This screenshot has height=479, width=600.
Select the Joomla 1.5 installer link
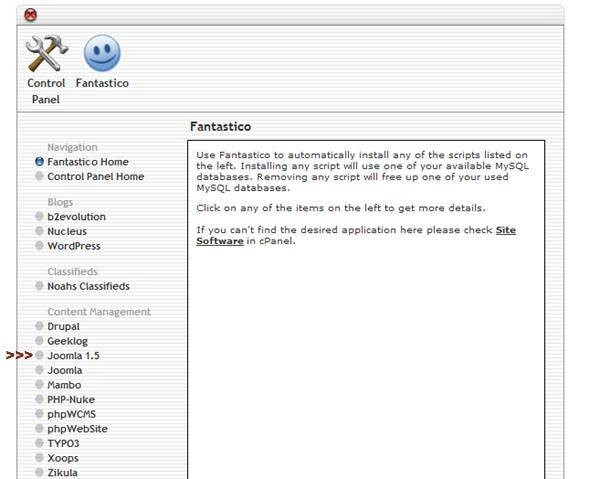pos(73,356)
